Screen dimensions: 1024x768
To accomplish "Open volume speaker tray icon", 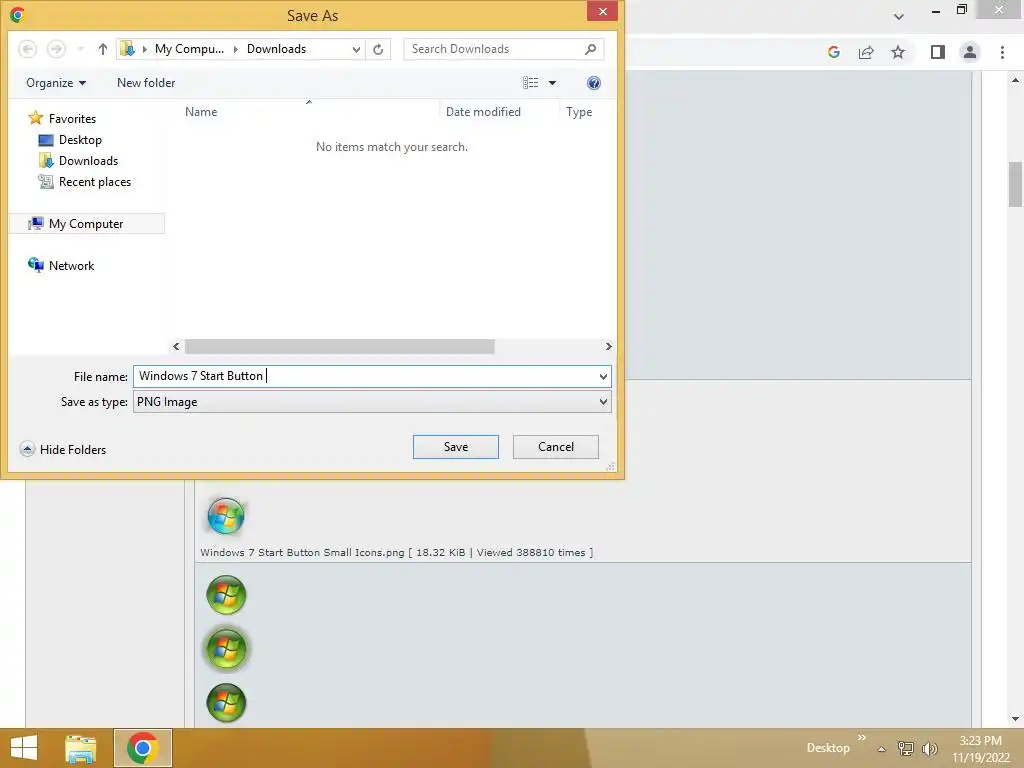I will pyautogui.click(x=930, y=748).
